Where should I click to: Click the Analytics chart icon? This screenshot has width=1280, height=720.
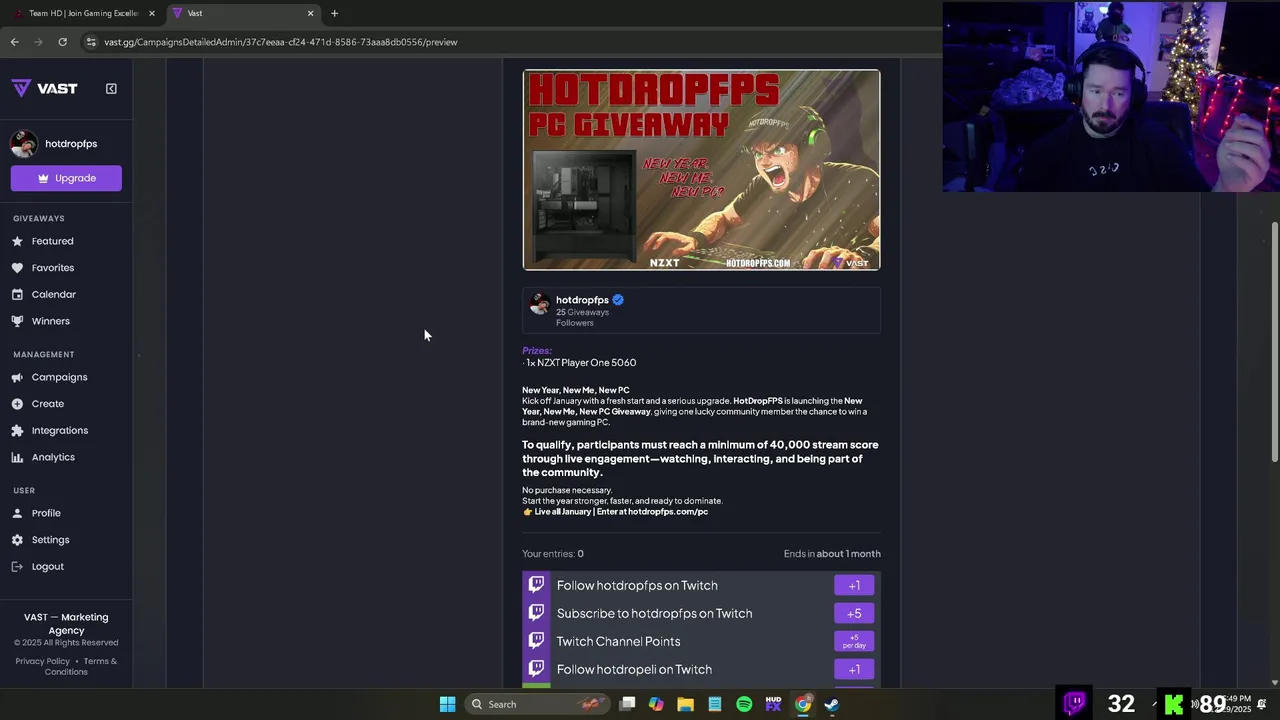[x=17, y=457]
